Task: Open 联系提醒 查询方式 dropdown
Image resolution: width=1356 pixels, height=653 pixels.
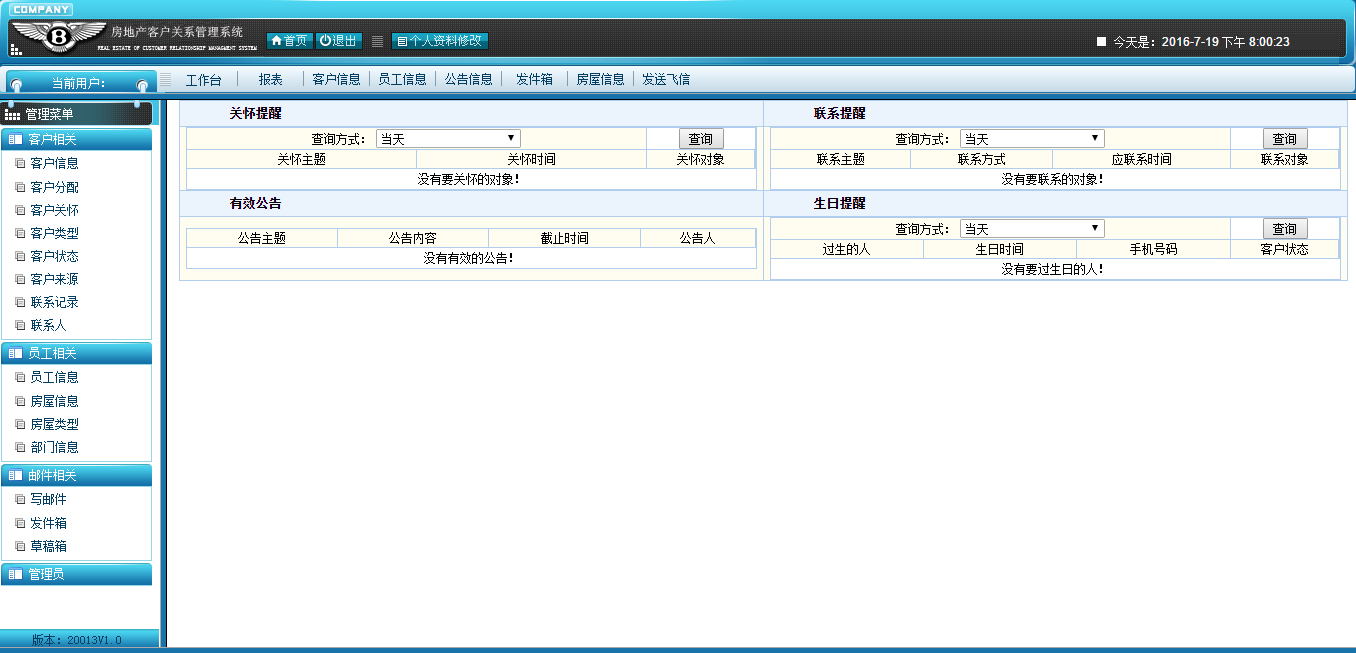Action: (1032, 139)
